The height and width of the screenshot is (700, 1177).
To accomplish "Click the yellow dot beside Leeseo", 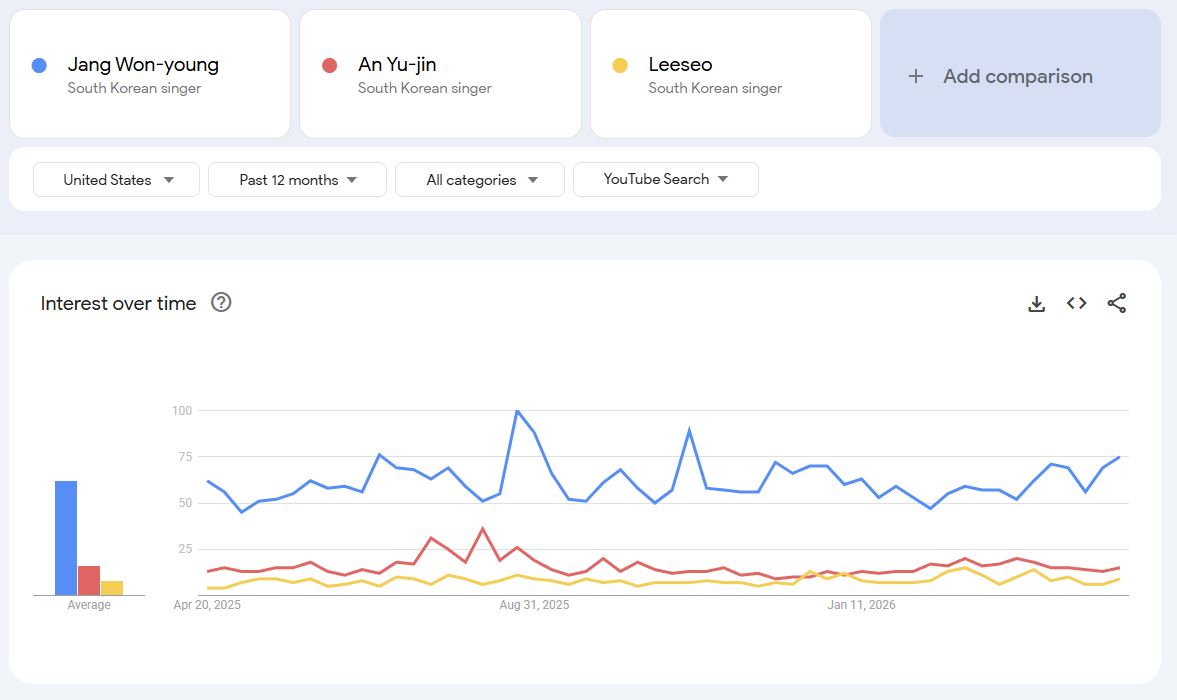I will tap(620, 65).
